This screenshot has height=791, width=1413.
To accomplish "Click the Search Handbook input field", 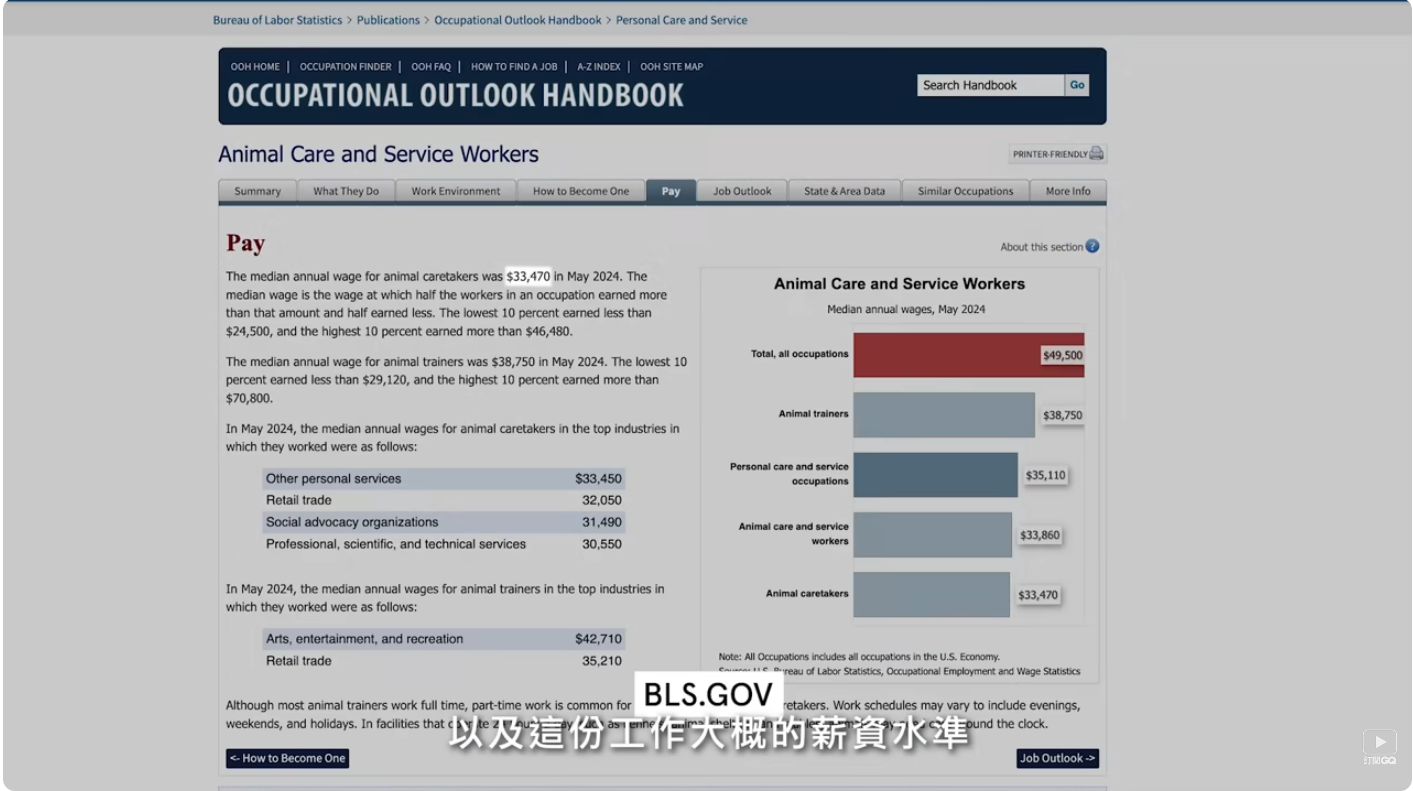I will tap(989, 86).
